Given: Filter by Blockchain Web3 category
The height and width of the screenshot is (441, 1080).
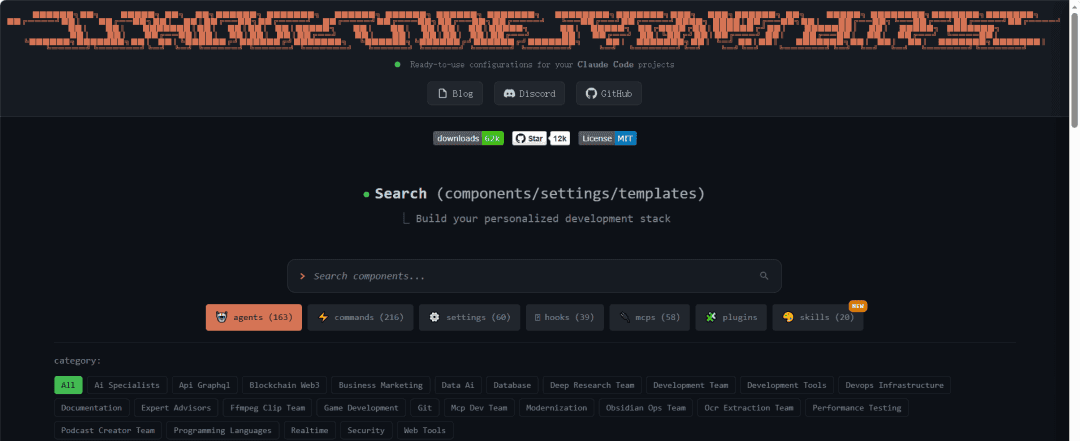Looking at the screenshot, I should coord(284,385).
